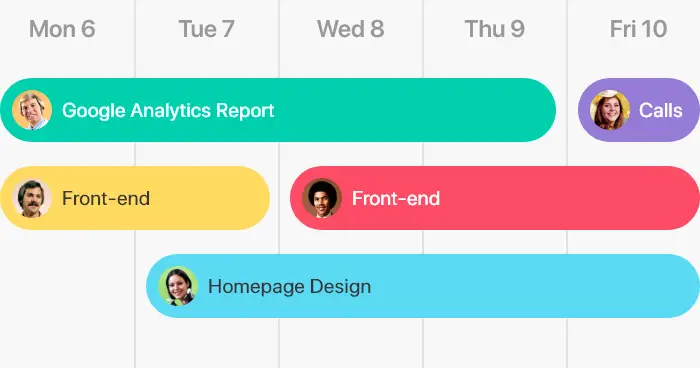Select the yellow Front-end task bar
Image resolution: width=700 pixels, height=368 pixels.
pyautogui.click(x=134, y=198)
